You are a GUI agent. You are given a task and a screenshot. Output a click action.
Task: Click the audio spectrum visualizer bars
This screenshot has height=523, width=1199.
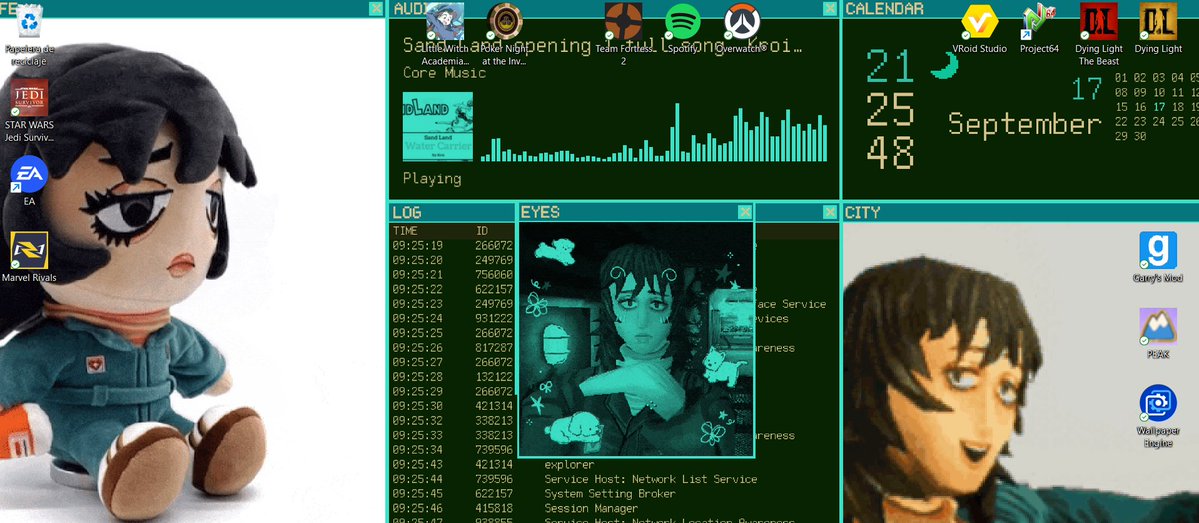pyautogui.click(x=654, y=132)
